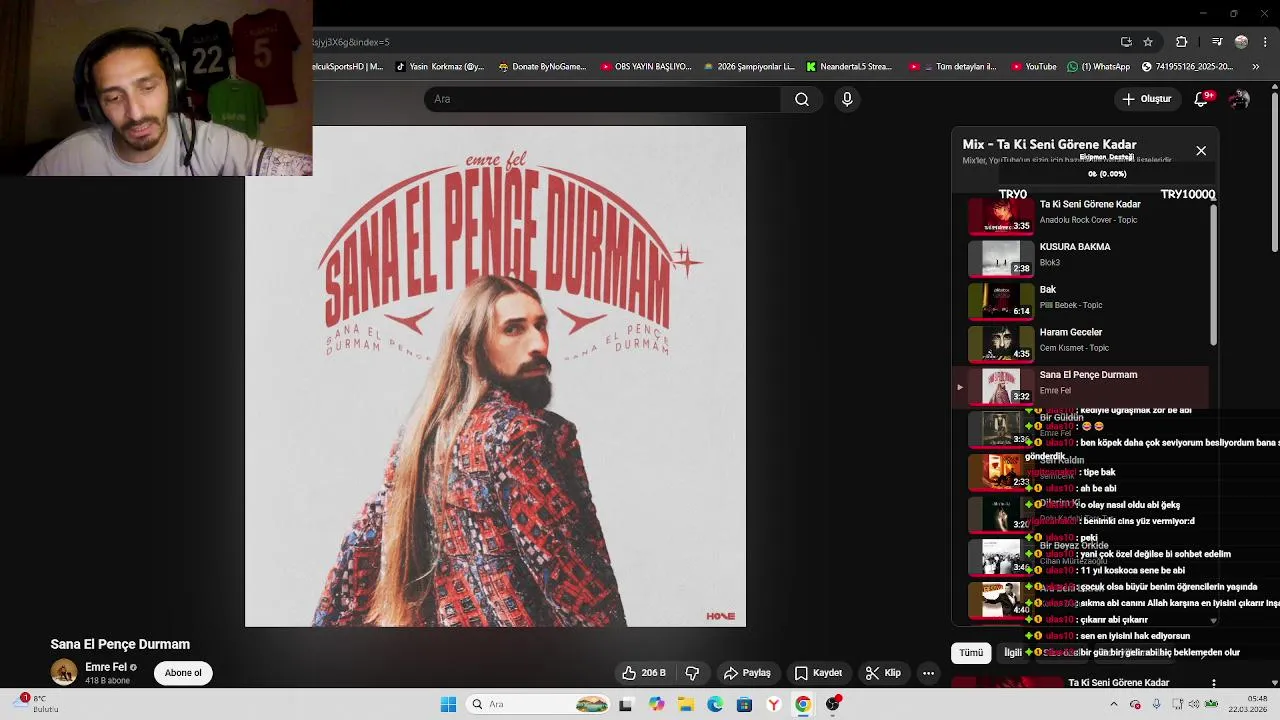Open the YouTube bookmark
The height and width of the screenshot is (720, 1280).
tap(1034, 67)
